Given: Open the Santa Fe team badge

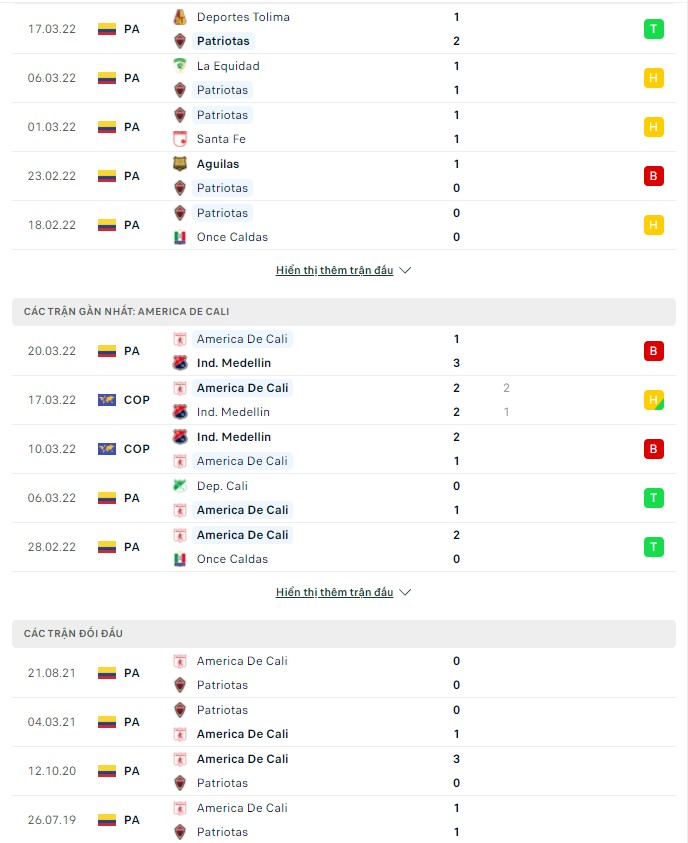Looking at the screenshot, I should click(x=180, y=139).
